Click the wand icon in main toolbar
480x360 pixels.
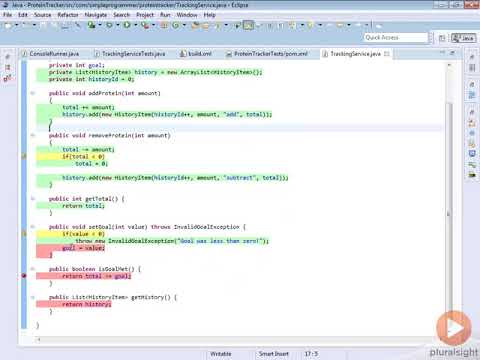pos(78,25)
